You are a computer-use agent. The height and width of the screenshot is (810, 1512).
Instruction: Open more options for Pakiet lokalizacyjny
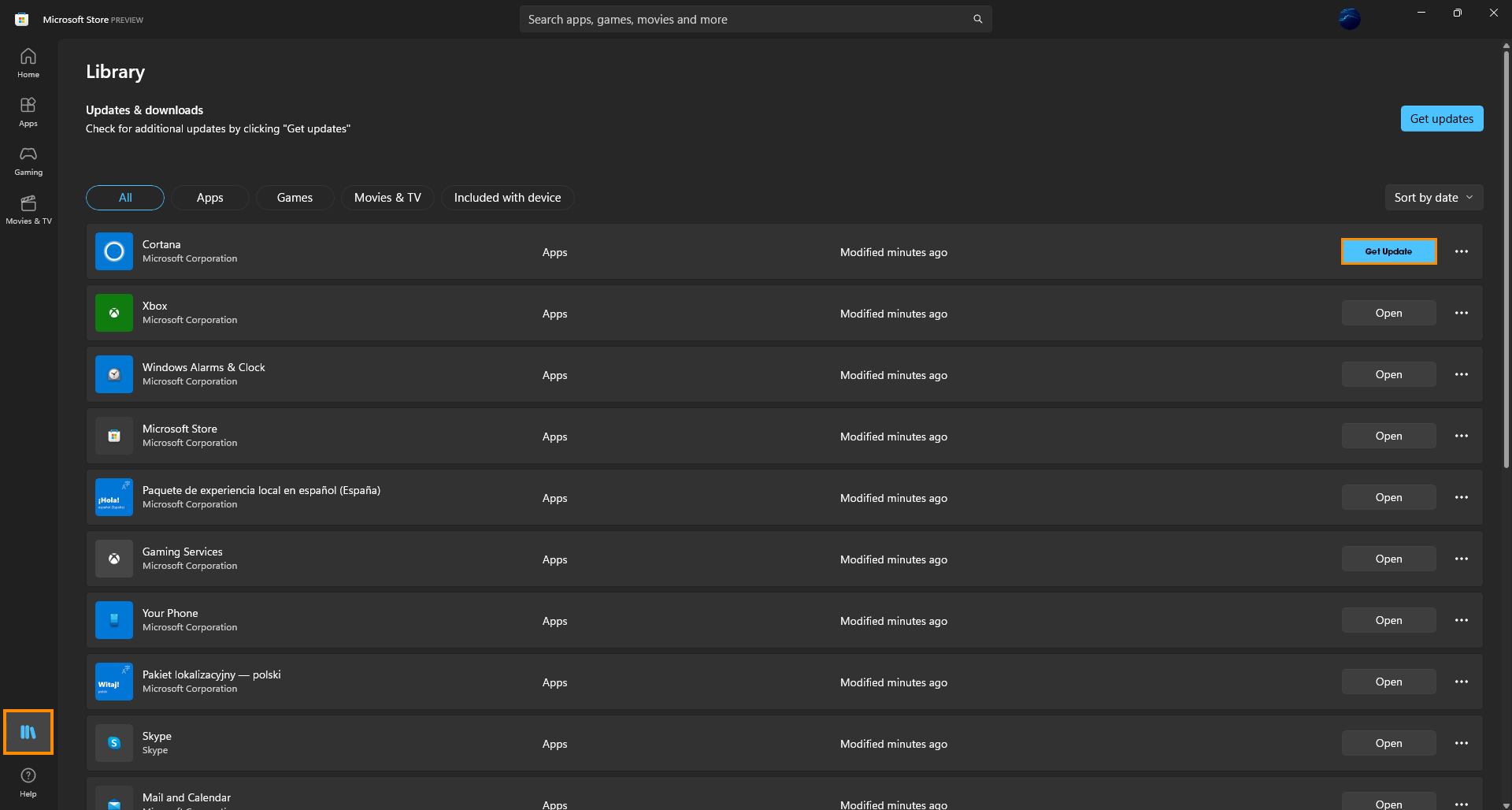click(1462, 682)
